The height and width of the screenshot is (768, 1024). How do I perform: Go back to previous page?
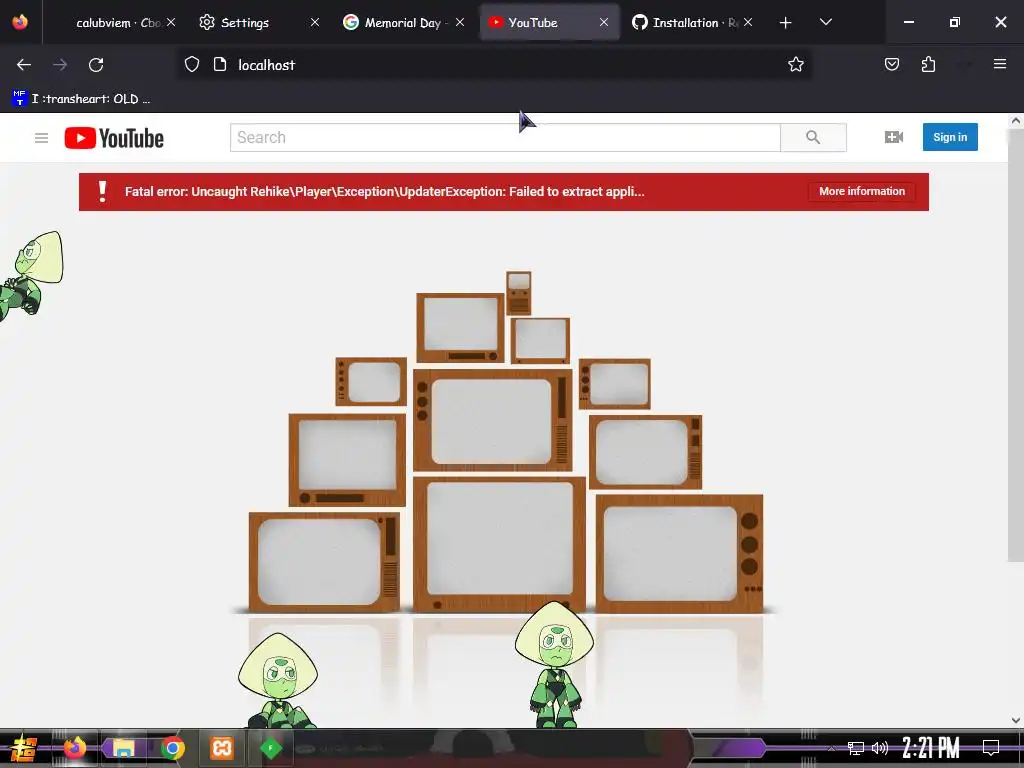(24, 65)
